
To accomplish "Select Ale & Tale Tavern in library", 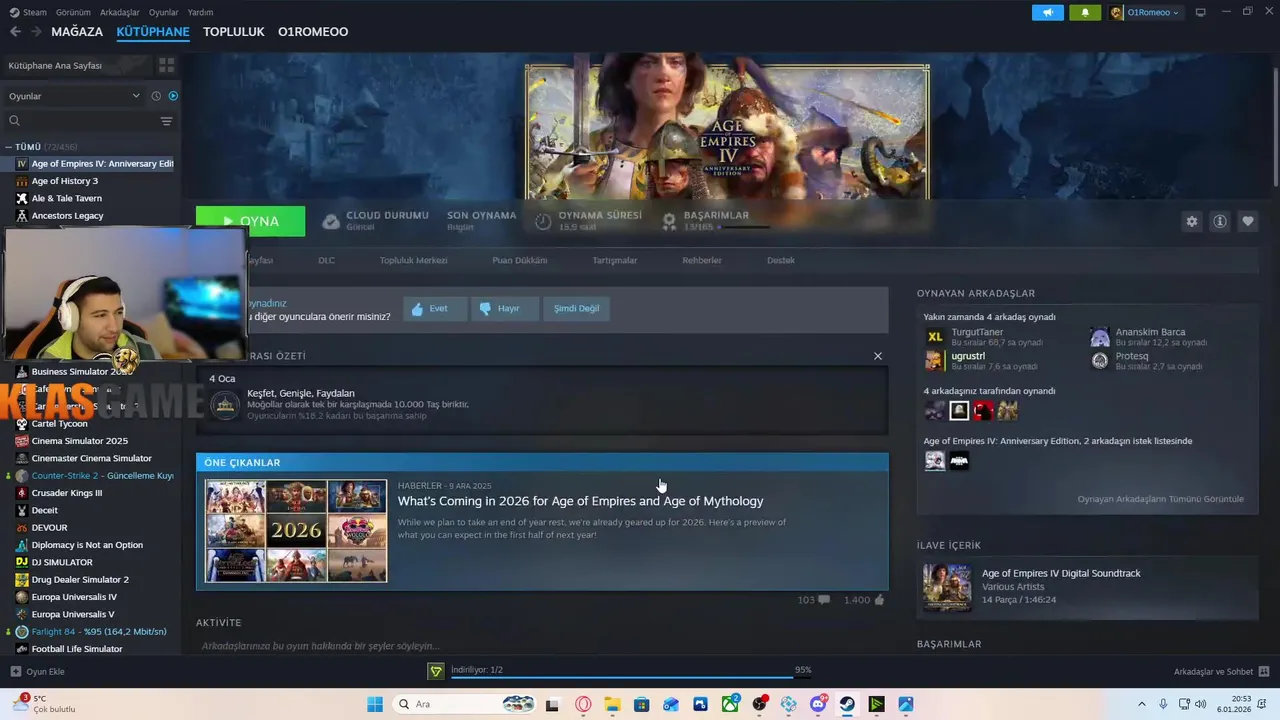I will 66,198.
